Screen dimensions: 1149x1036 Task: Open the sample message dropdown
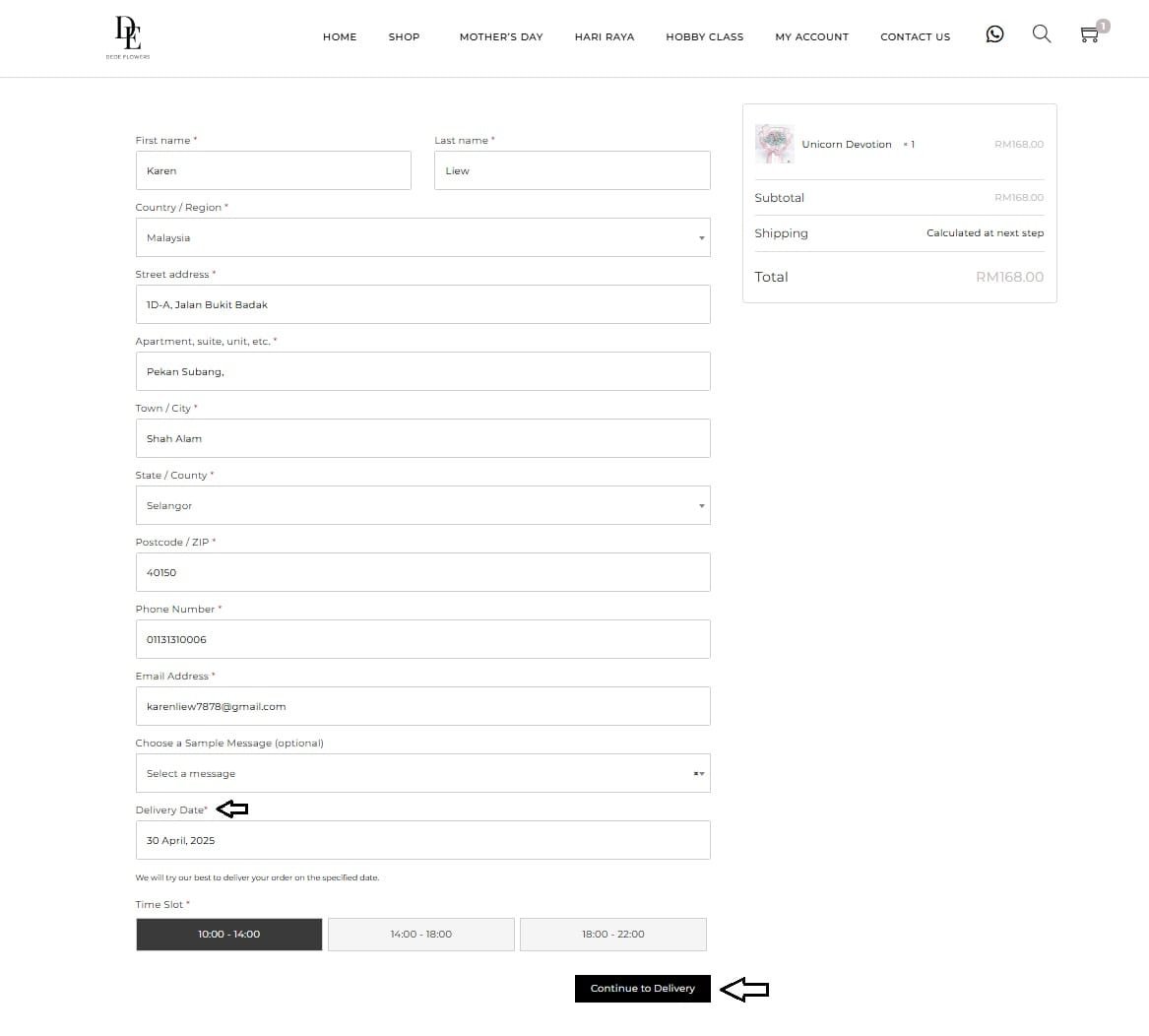[x=422, y=773]
